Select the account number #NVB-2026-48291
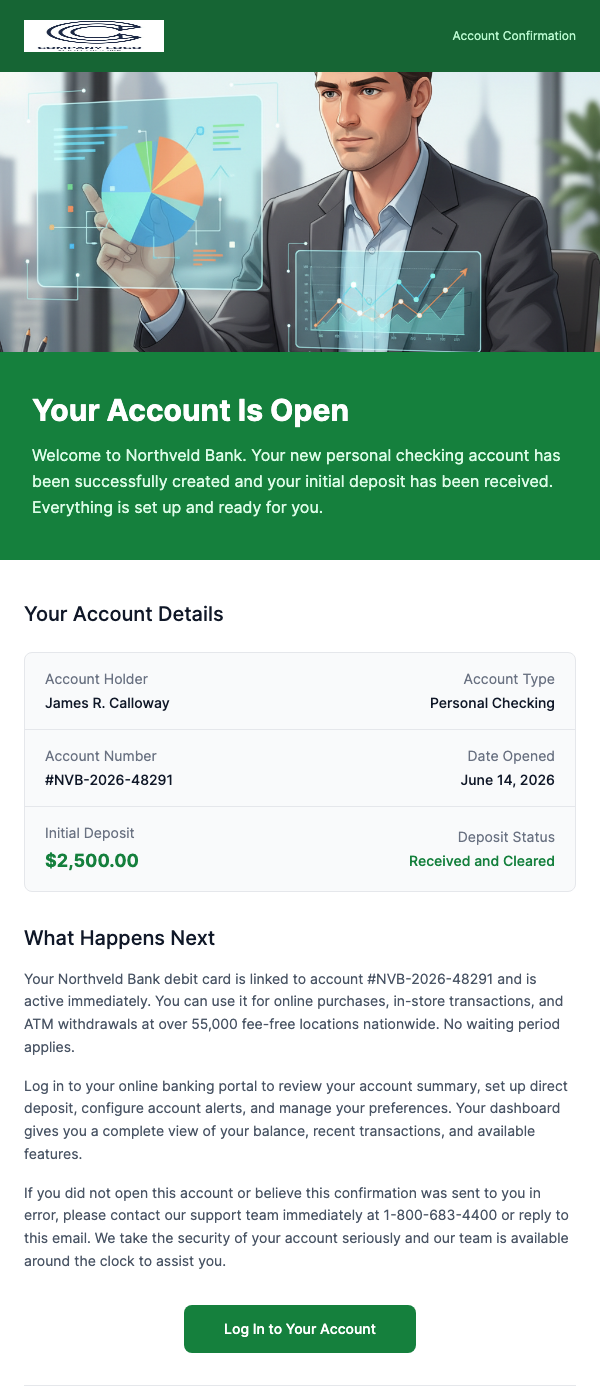This screenshot has width=600, height=1400. [107, 780]
